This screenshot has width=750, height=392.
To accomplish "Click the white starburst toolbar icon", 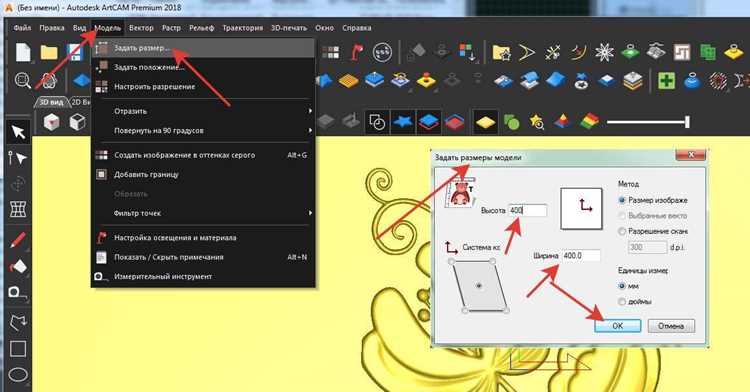I will (605, 52).
